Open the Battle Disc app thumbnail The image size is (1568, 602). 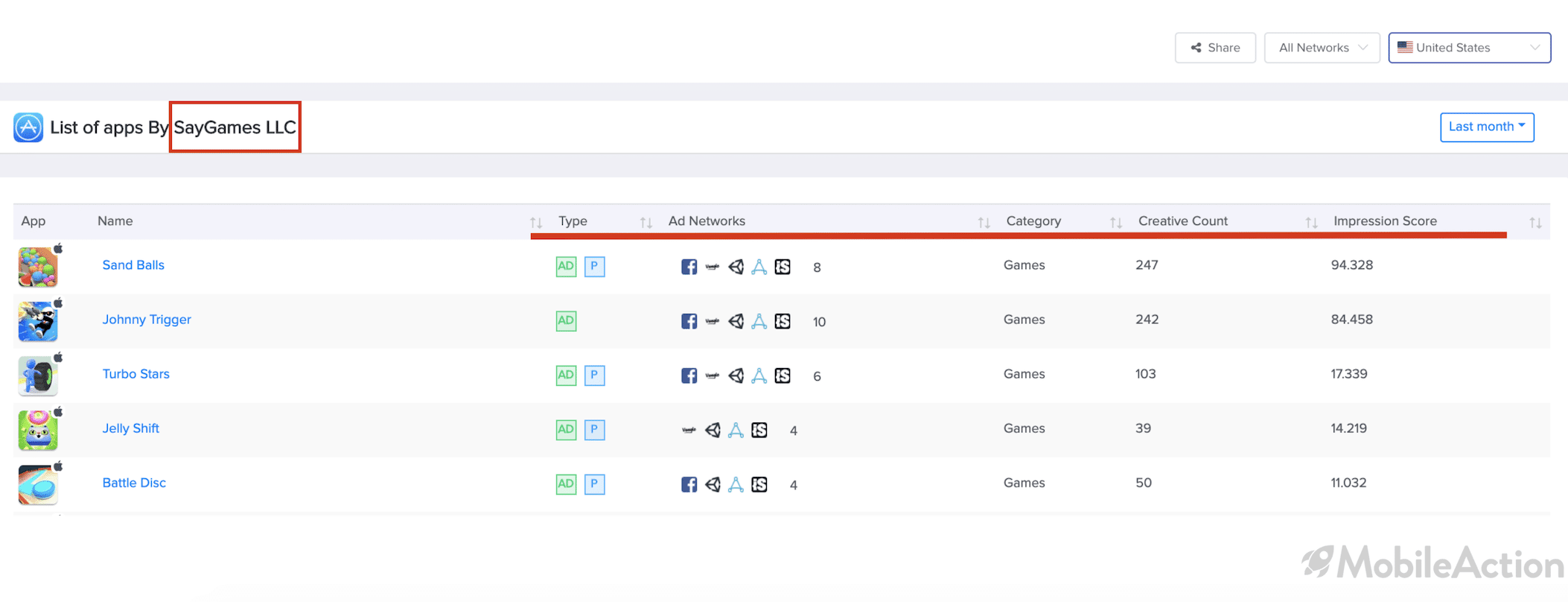coord(38,484)
